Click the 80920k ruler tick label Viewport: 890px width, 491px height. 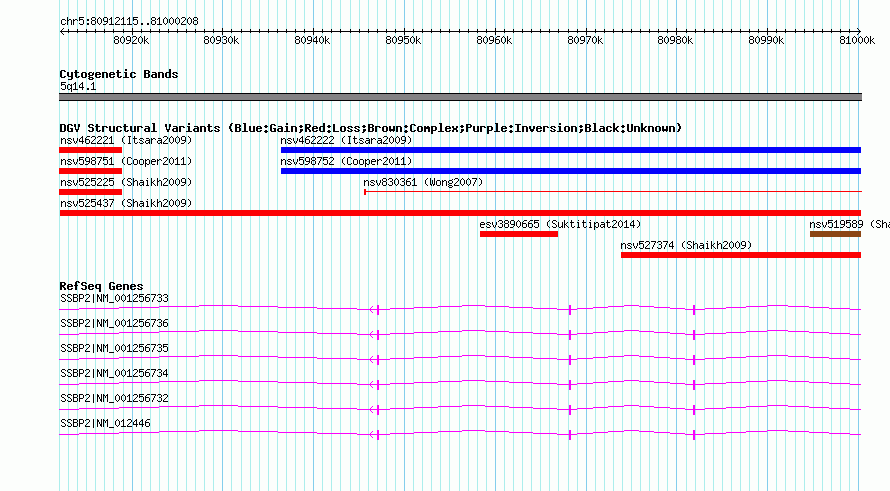coord(131,40)
